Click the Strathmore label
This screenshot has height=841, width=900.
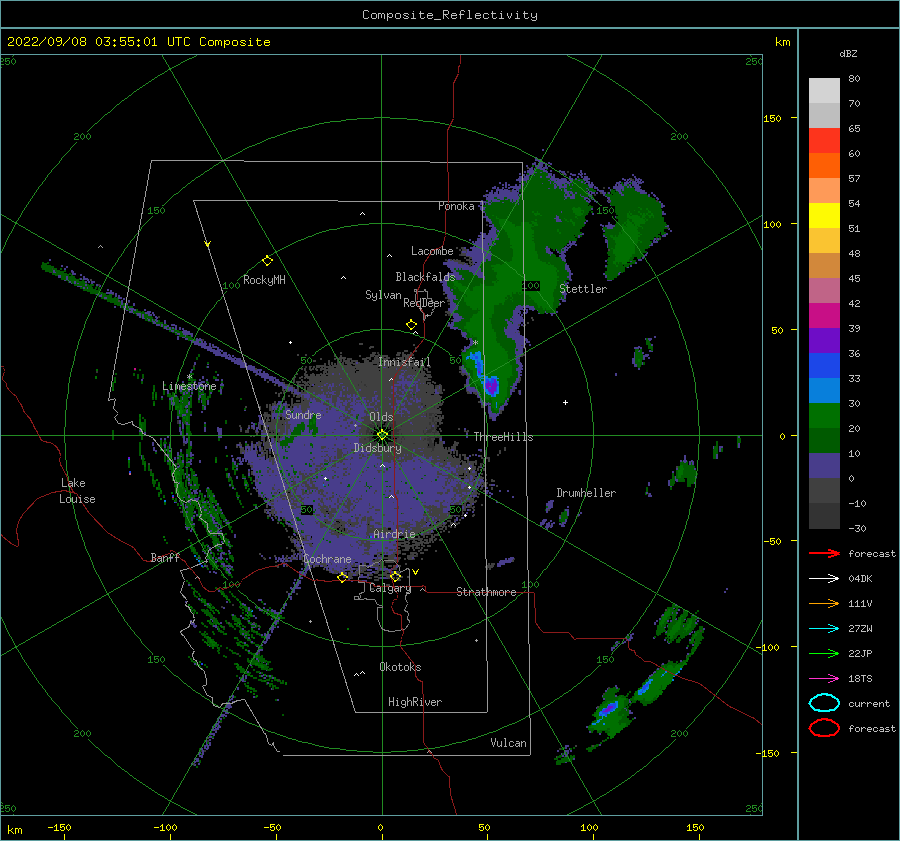click(486, 592)
